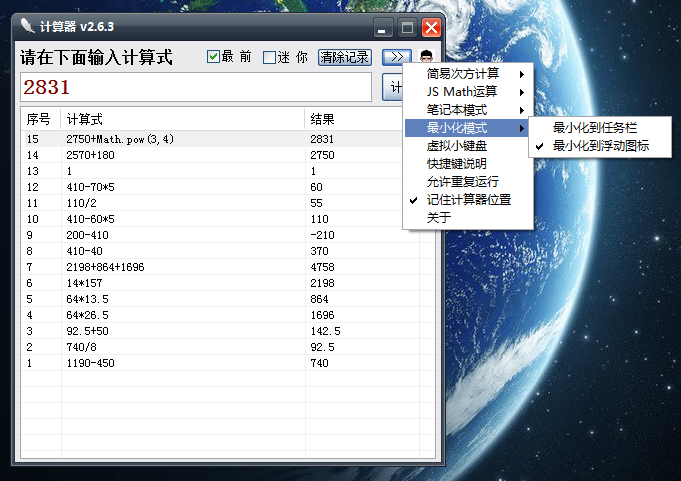Screen dimensions: 681x481
Task: Open 快捷键说明 menu entry
Action: [468, 164]
